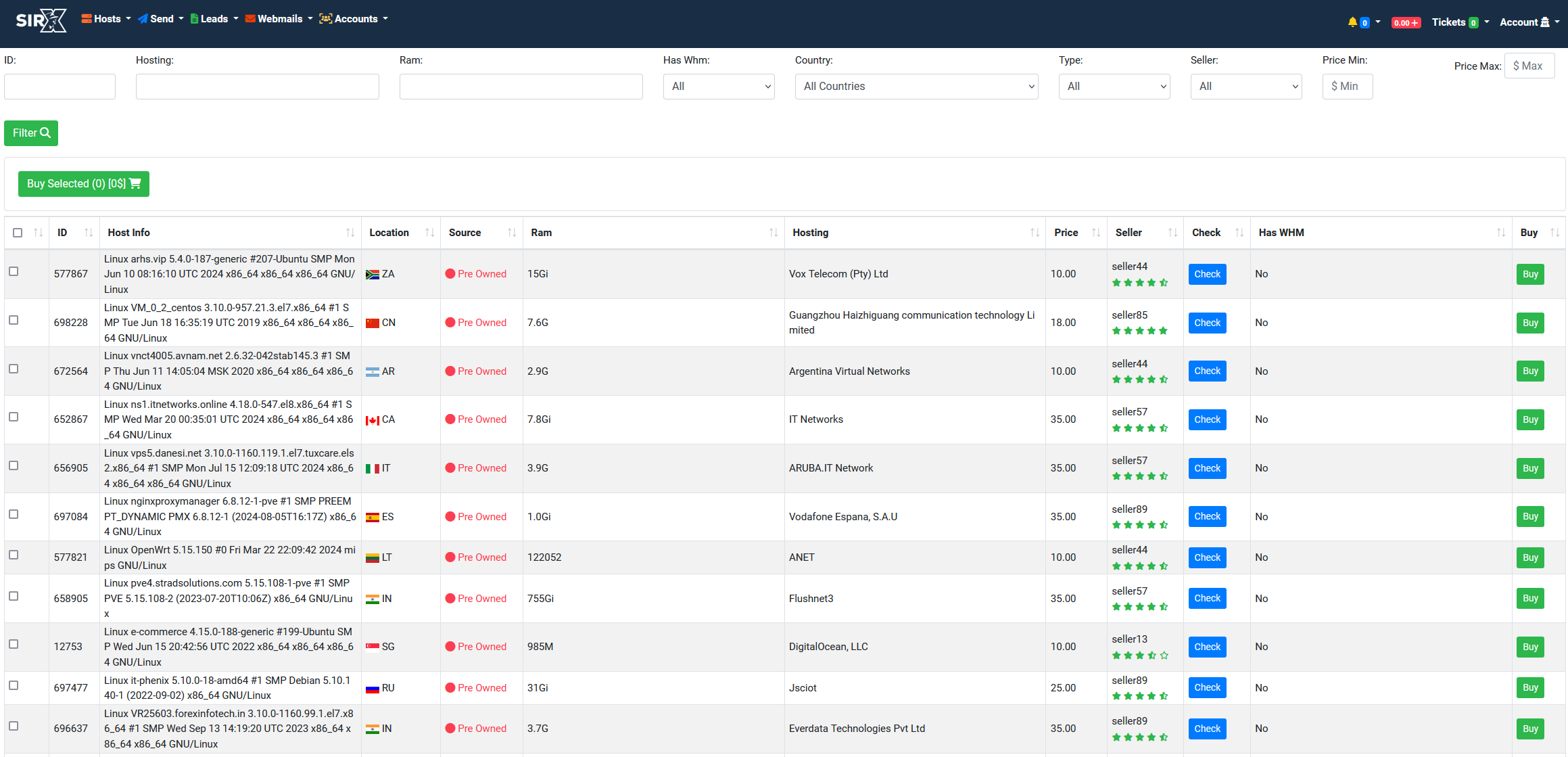Image resolution: width=1568 pixels, height=757 pixels.
Task: Click Buy for host 652867
Action: (1530, 419)
